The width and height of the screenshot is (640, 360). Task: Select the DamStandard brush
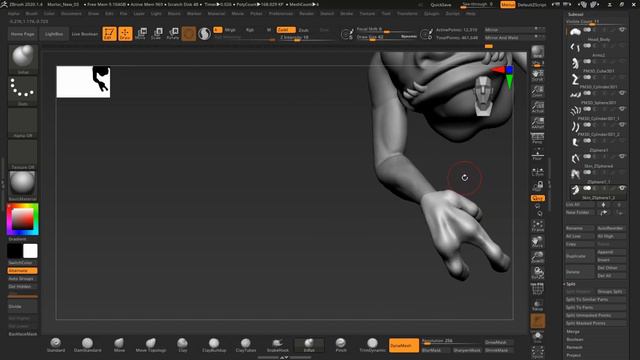[87, 344]
